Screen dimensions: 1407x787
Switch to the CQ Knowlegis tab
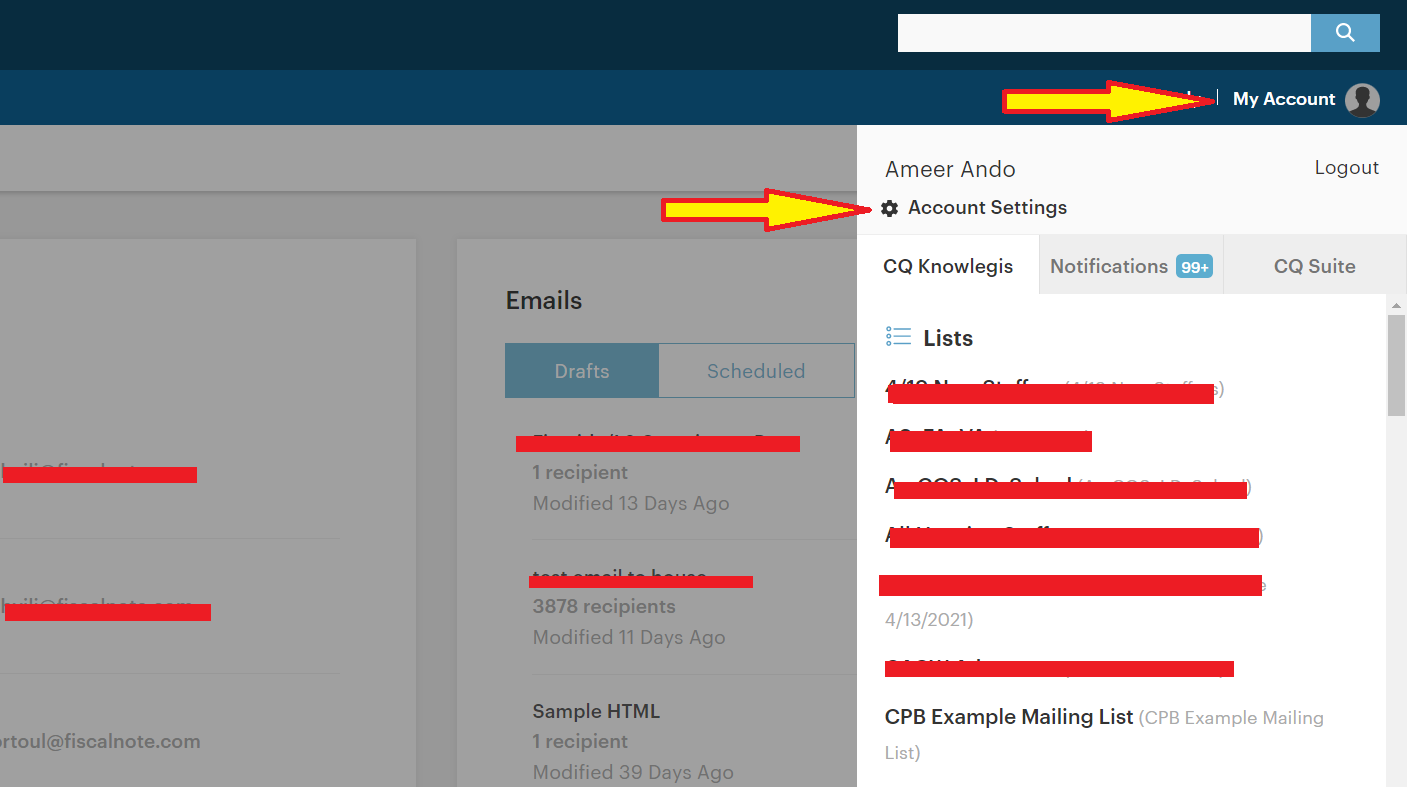pos(947,266)
